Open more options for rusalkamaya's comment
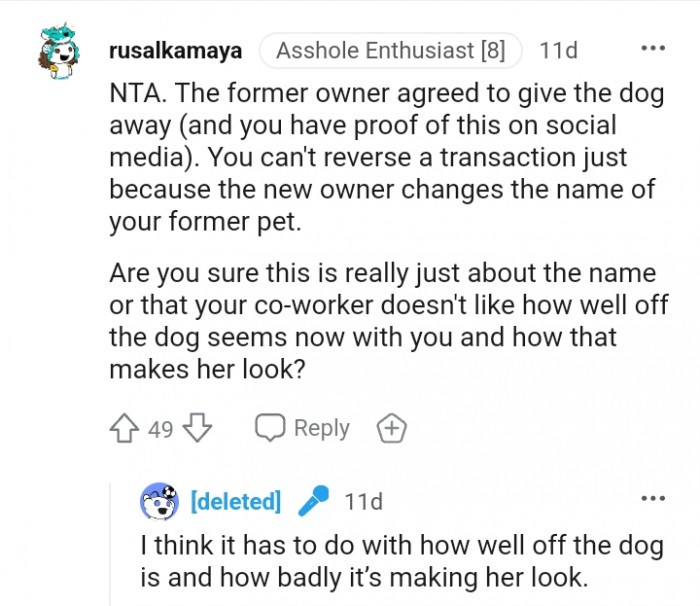 pos(652,49)
